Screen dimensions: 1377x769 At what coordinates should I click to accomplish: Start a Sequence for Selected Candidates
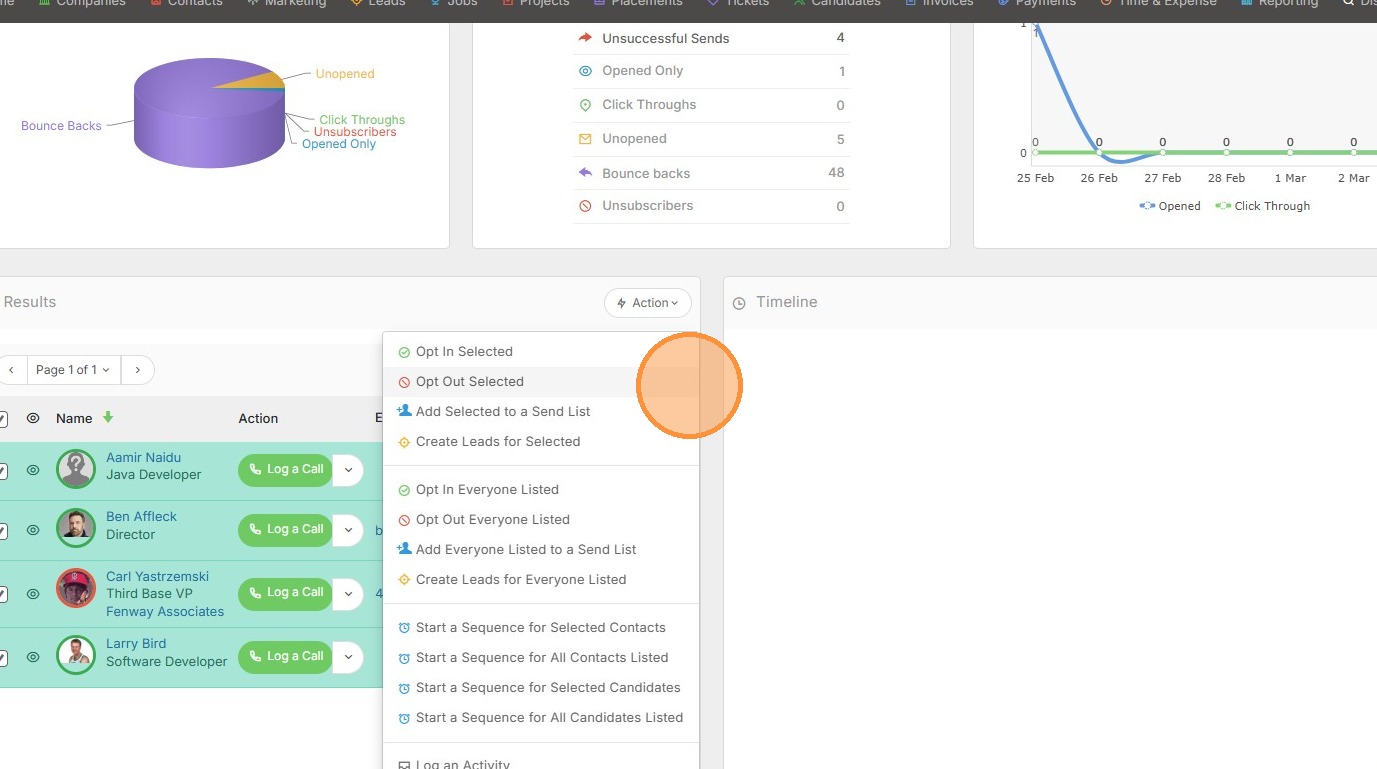coord(541,688)
